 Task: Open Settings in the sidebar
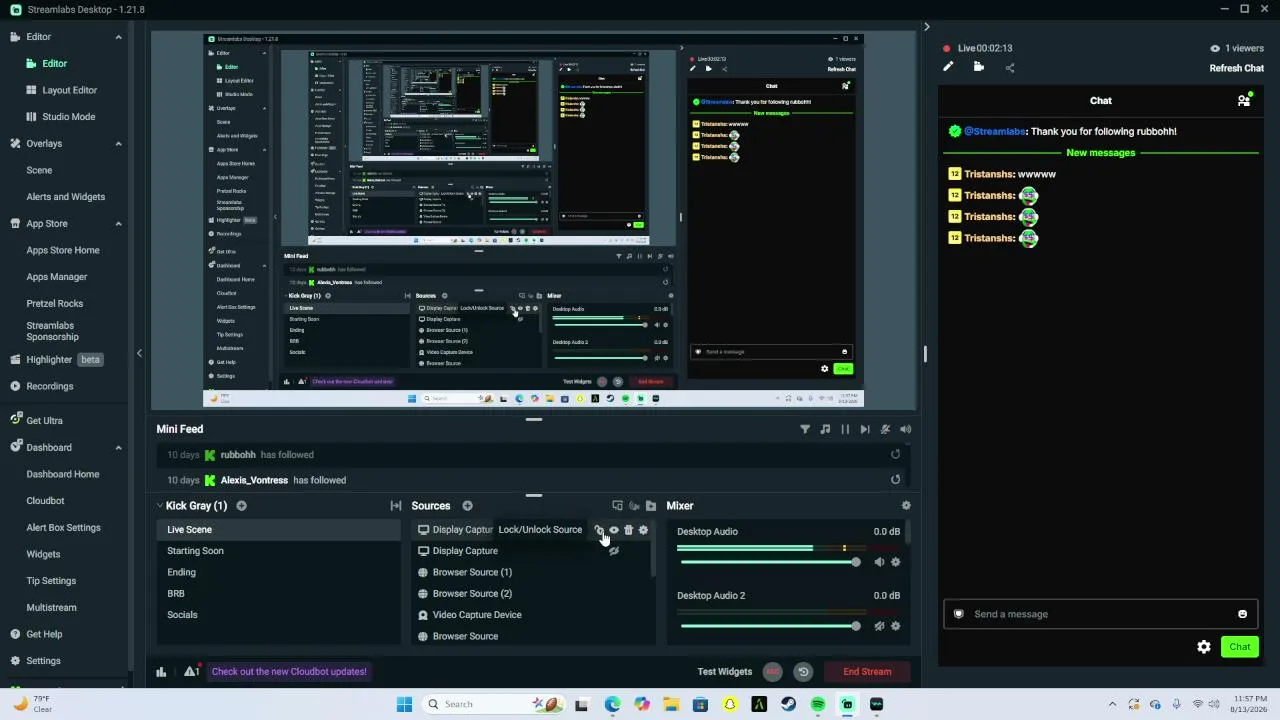coord(44,661)
